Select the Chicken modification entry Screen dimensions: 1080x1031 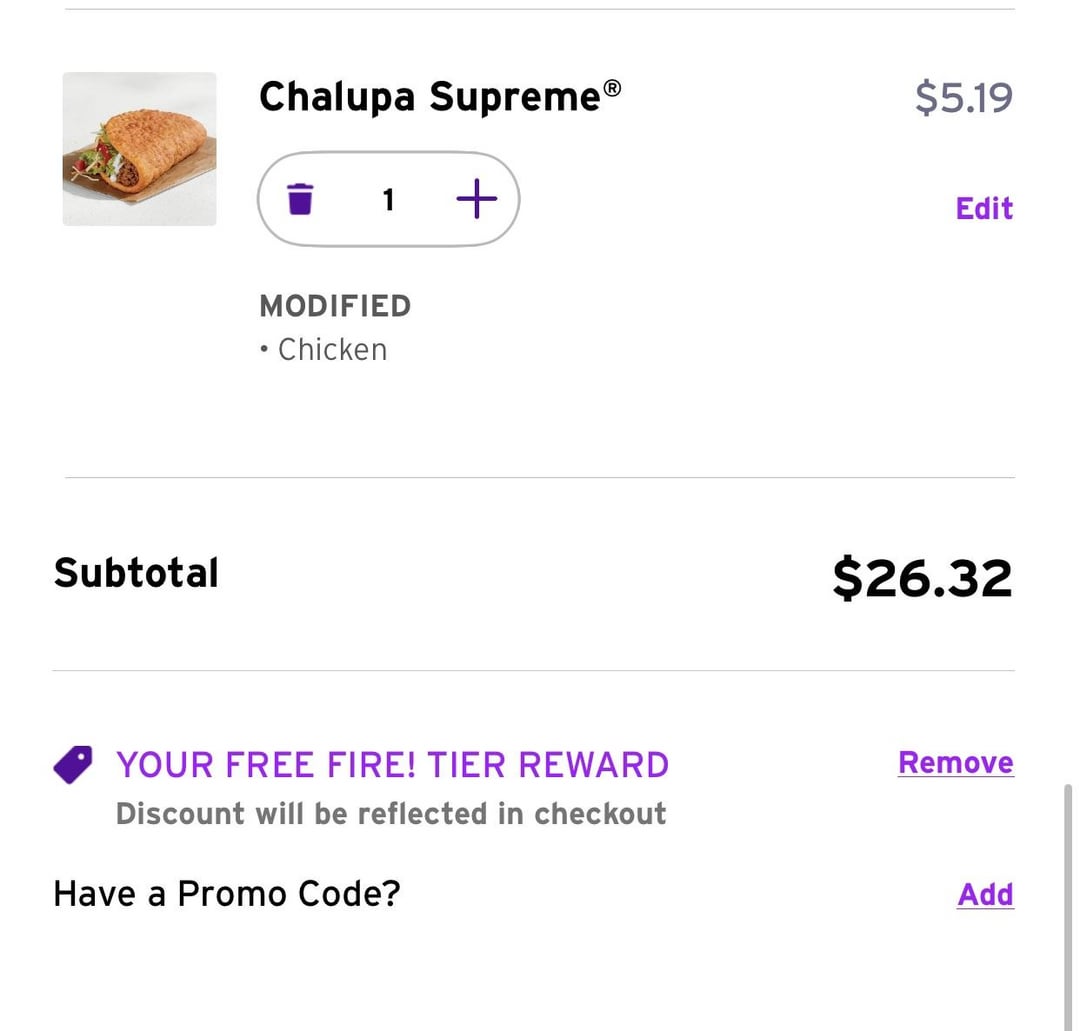point(332,349)
